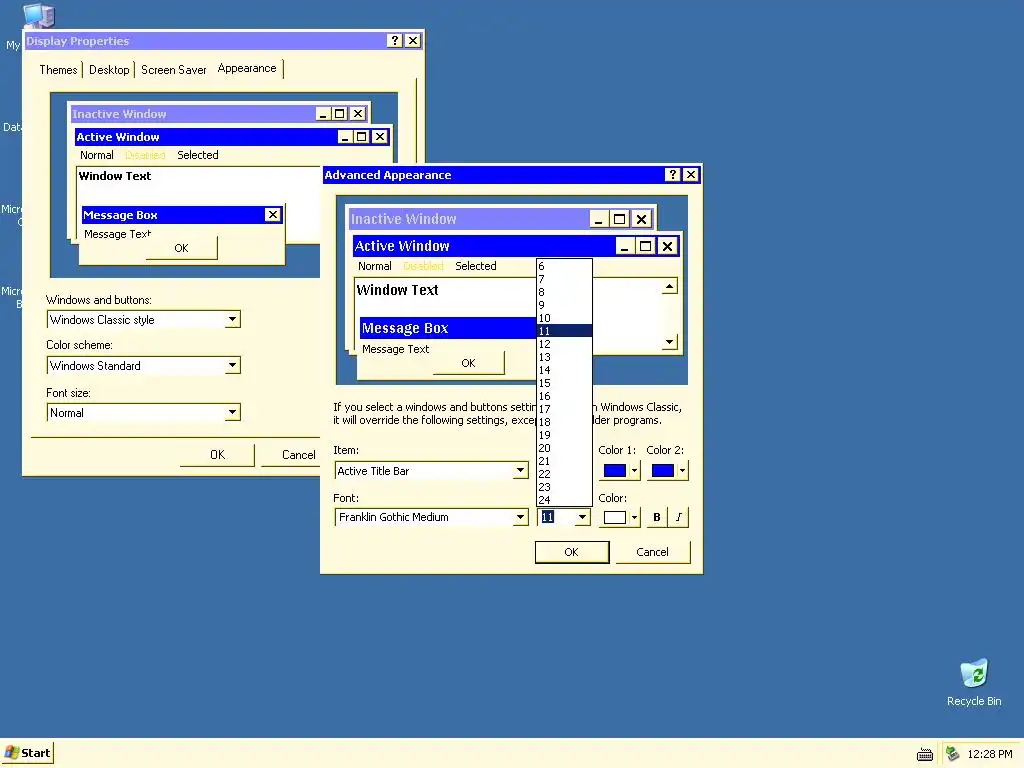Viewport: 1024px width, 768px height.
Task: Select font size 24 in list
Action: (x=564, y=500)
